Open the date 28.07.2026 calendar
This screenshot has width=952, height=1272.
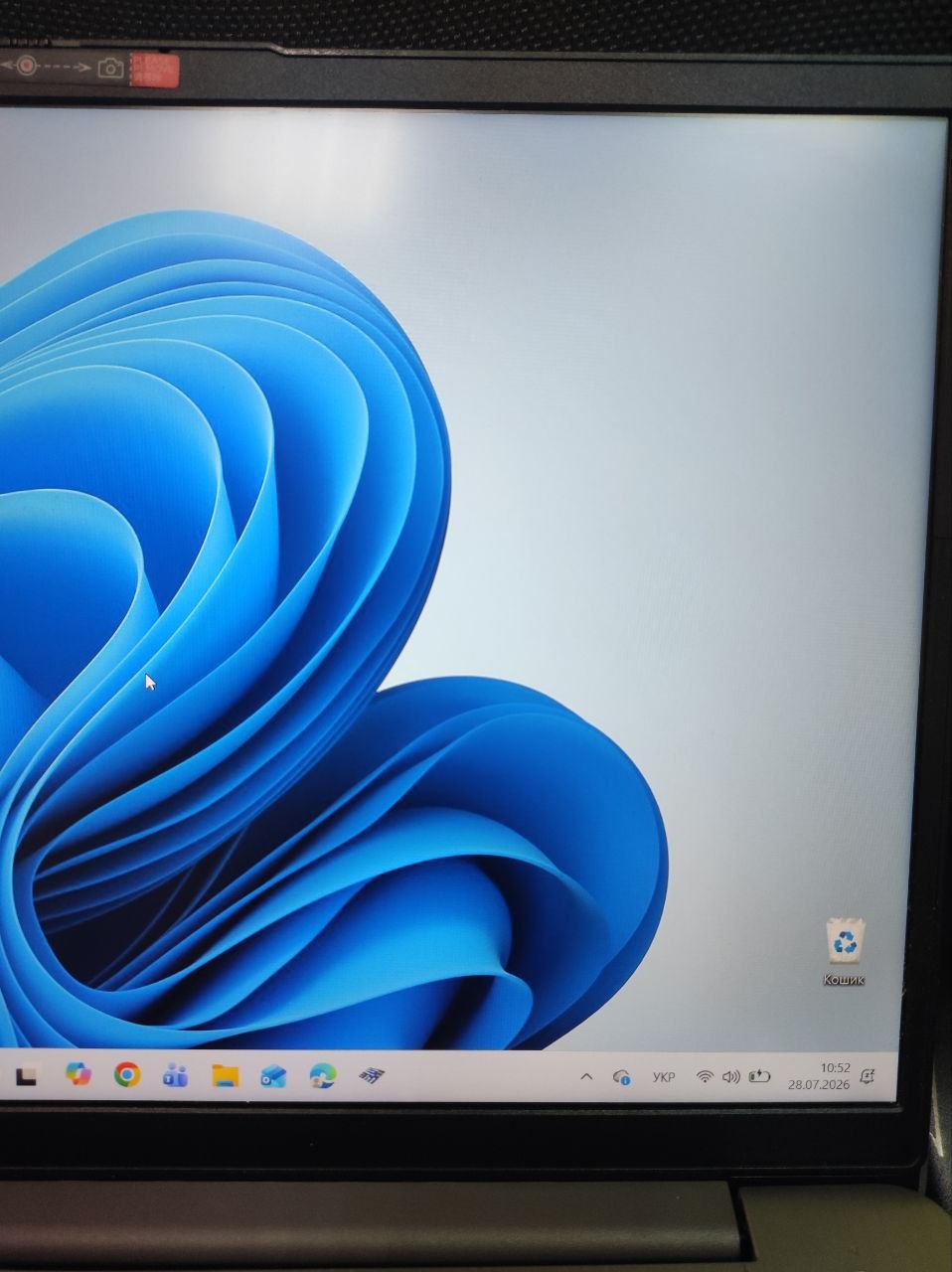click(x=820, y=1084)
